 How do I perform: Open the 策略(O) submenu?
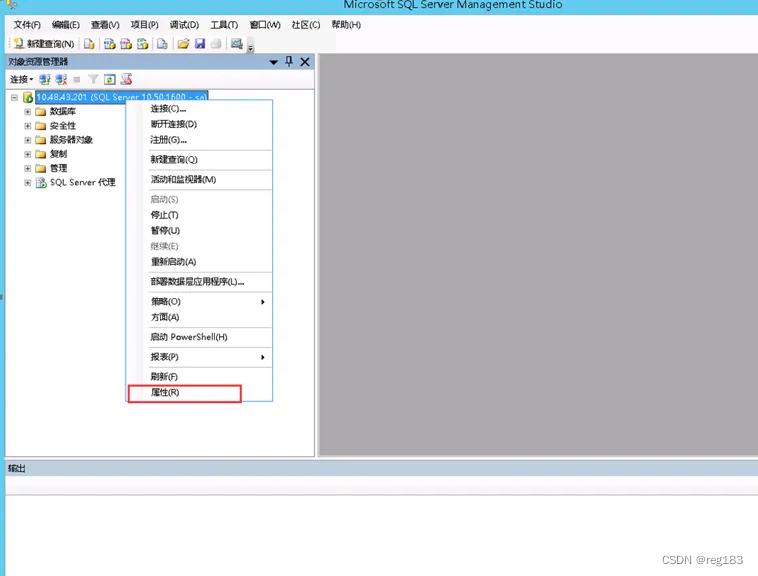[x=199, y=302]
